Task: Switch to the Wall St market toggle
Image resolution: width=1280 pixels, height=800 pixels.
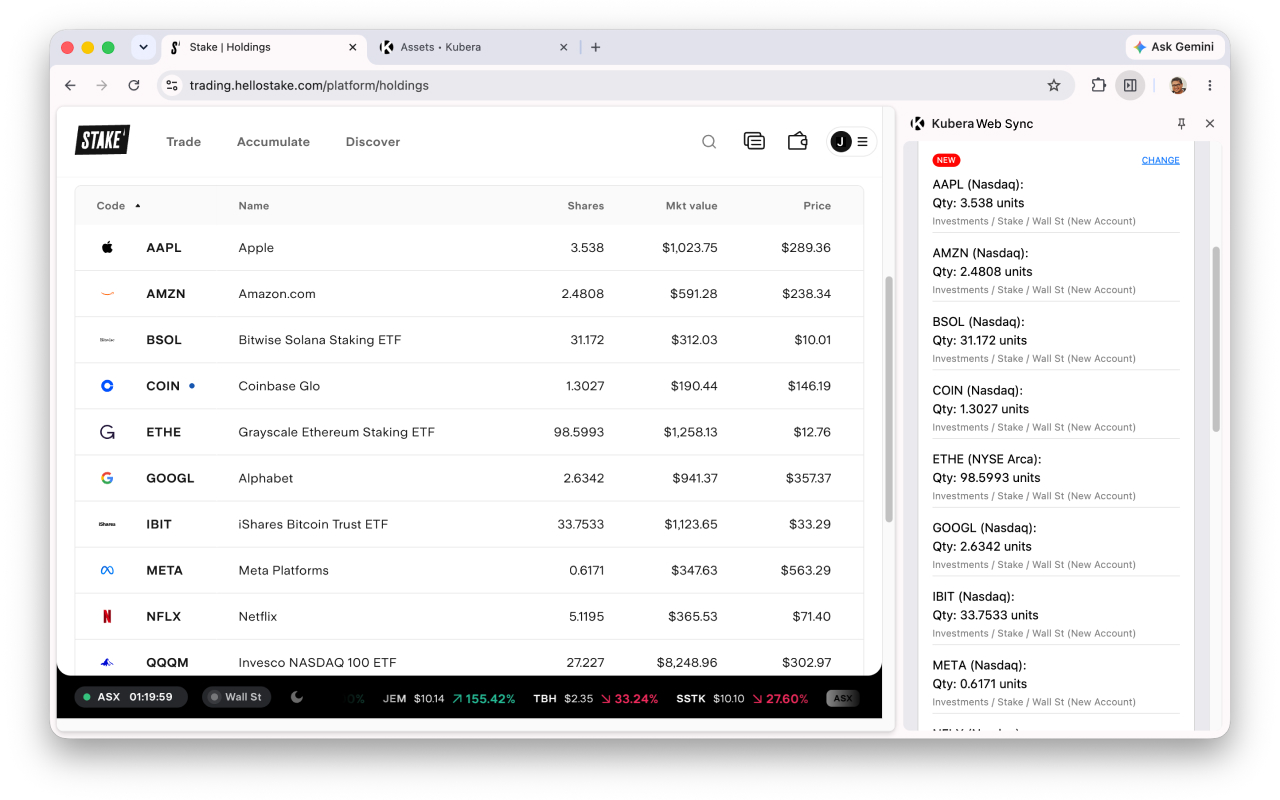Action: point(236,697)
